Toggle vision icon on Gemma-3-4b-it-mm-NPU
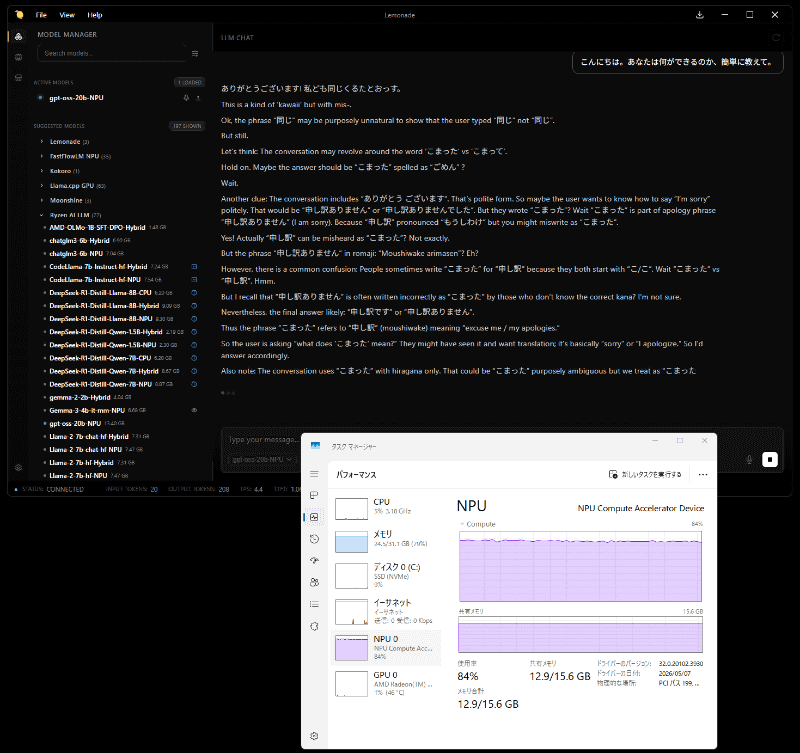Image resolution: width=800 pixels, height=753 pixels. pyautogui.click(x=194, y=410)
